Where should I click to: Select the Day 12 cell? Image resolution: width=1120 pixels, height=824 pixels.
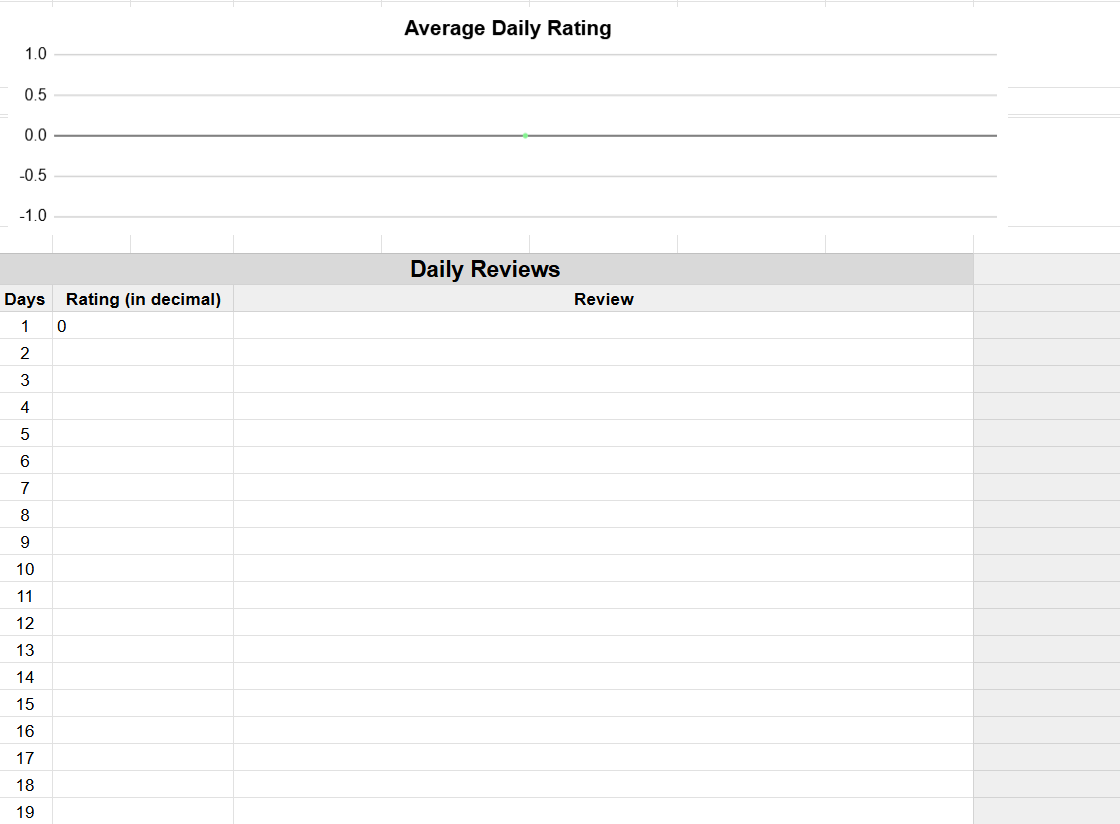coord(26,623)
